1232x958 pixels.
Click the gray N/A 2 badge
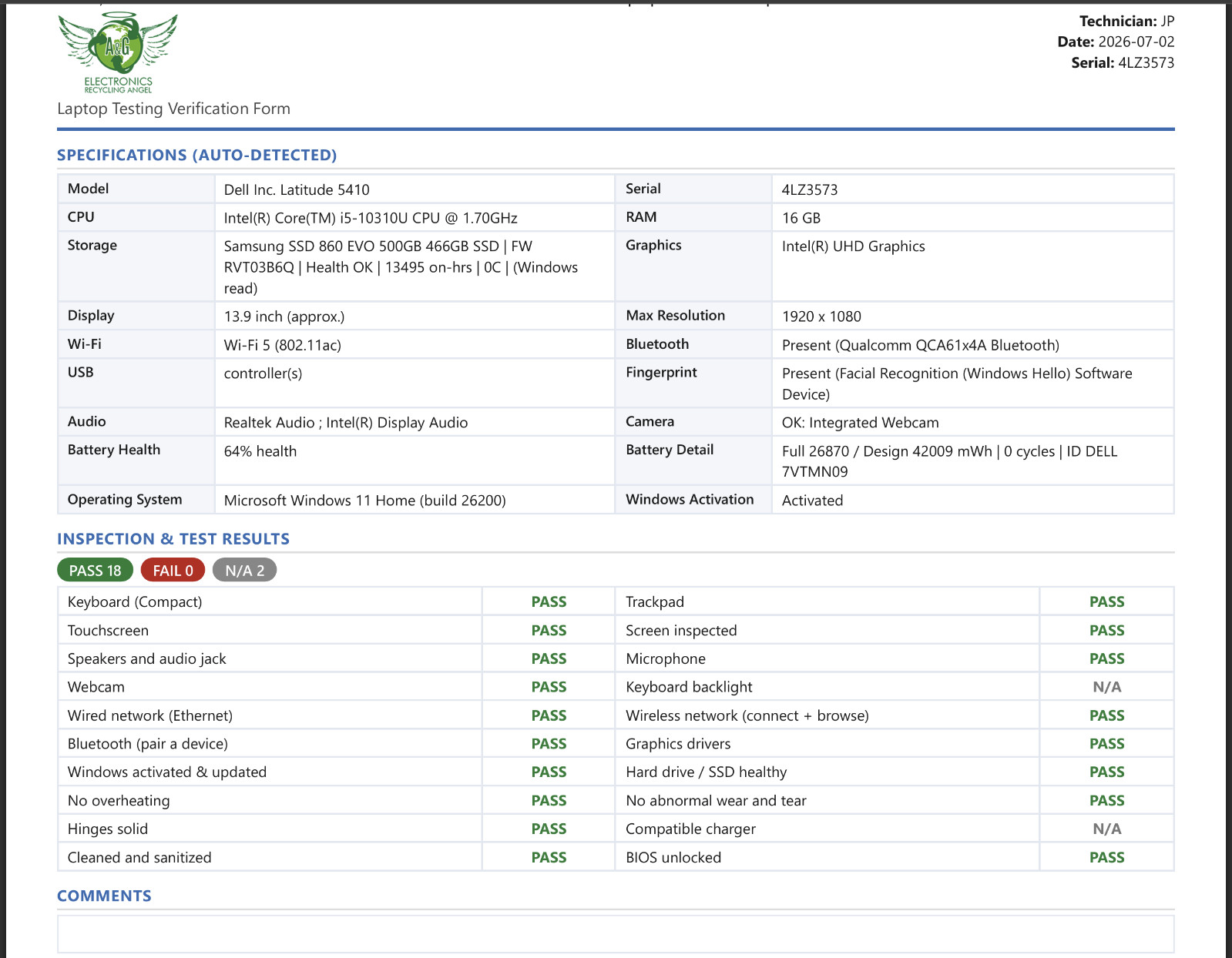click(244, 571)
